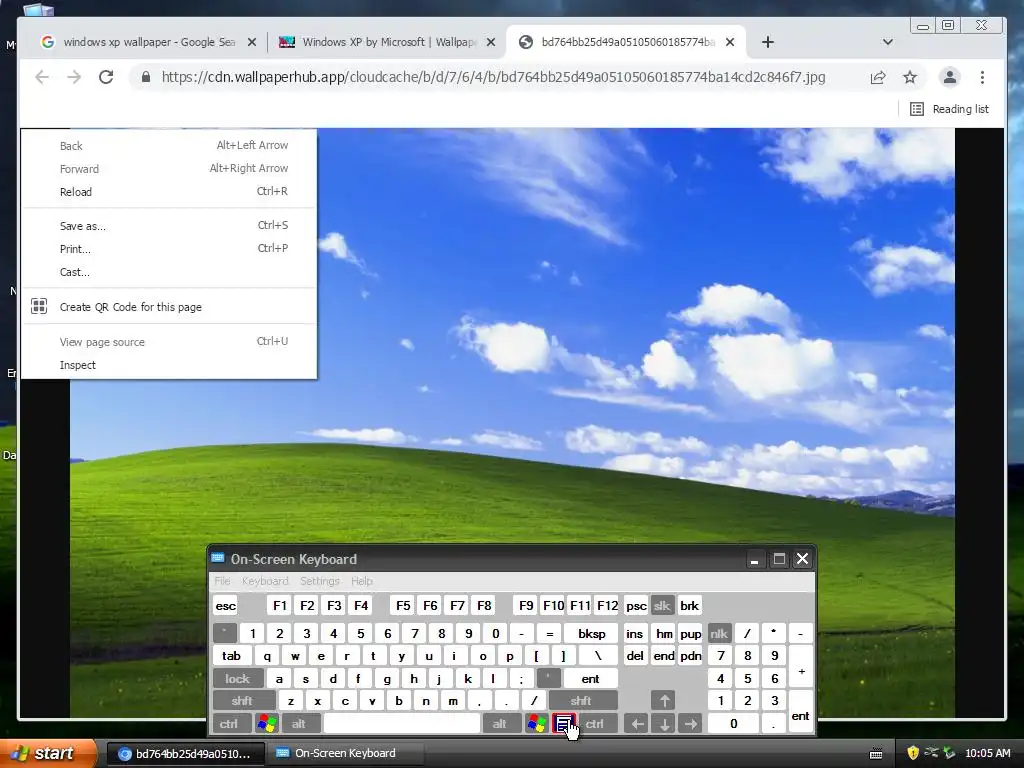The image size is (1024, 768).
Task: Open the Help menu of On-Screen Keyboard
Action: coord(362,581)
